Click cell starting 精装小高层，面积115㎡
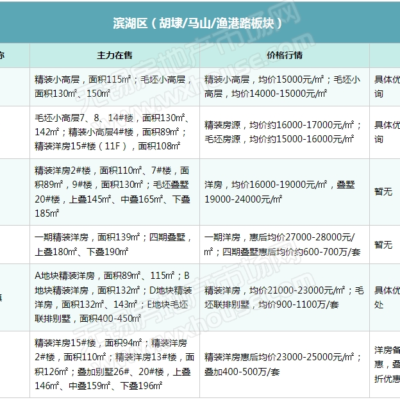Screen dimensions: 400x400 point(114,87)
